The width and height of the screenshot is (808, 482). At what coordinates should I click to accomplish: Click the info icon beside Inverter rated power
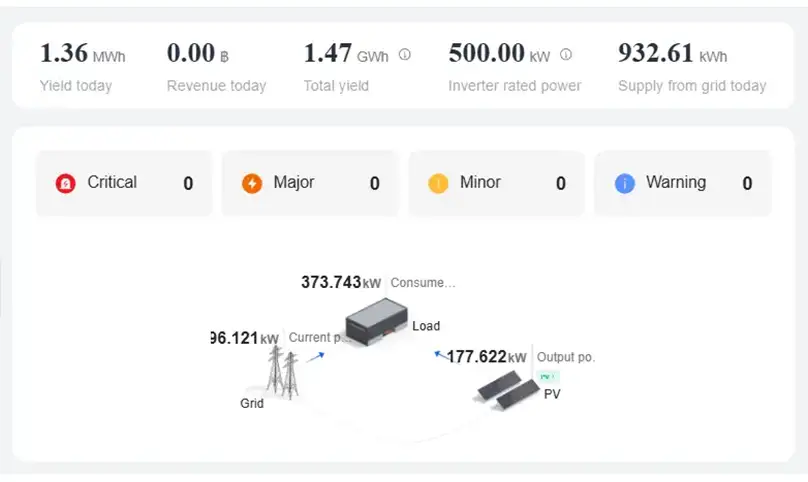click(566, 54)
